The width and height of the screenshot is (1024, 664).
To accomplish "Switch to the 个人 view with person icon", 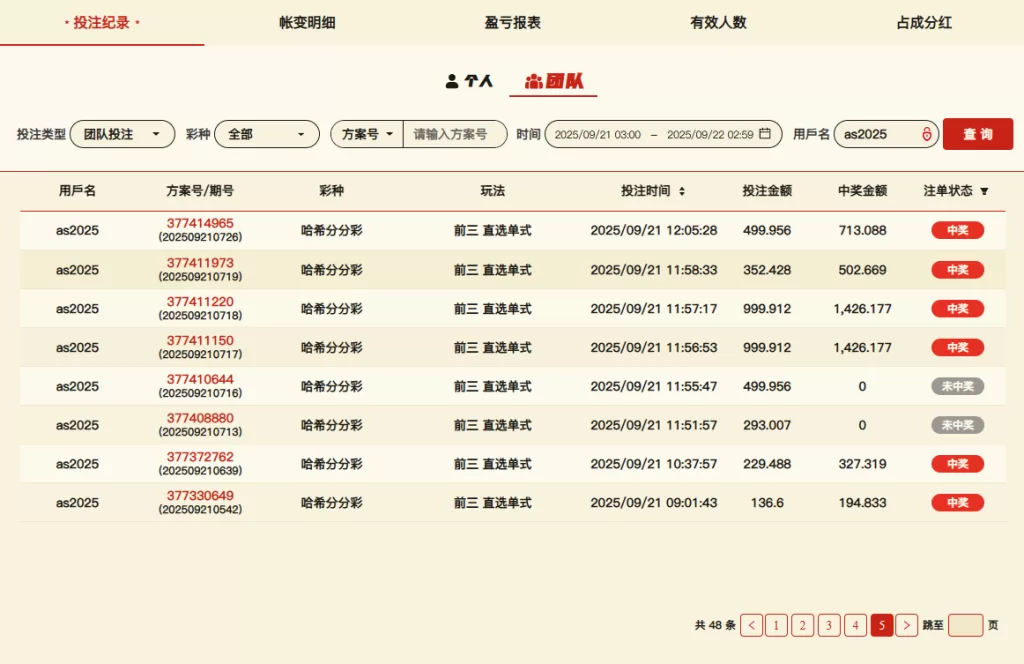I will coord(469,81).
